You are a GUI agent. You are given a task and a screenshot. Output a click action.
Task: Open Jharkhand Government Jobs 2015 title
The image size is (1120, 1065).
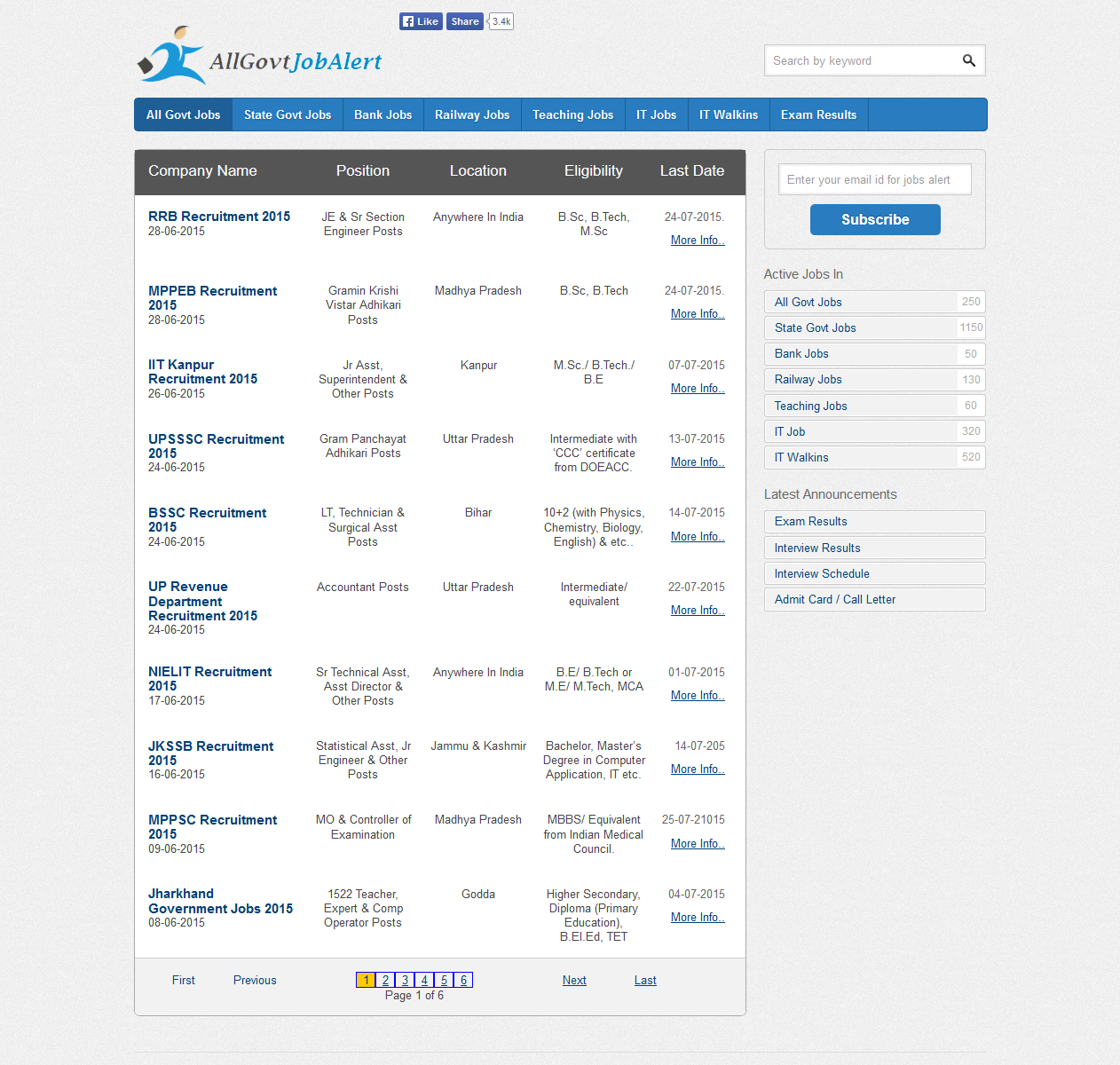(221, 901)
